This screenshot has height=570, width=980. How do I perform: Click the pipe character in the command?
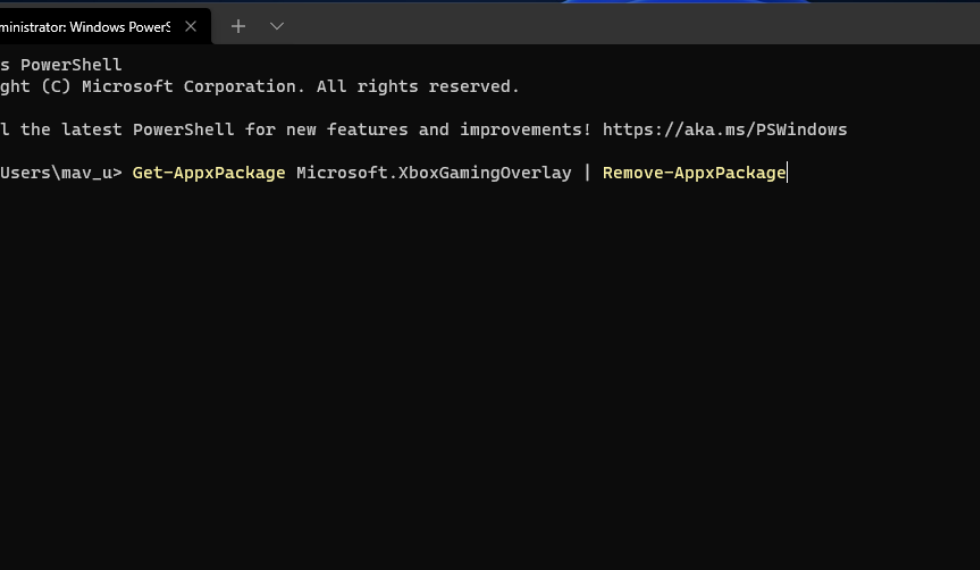[587, 173]
